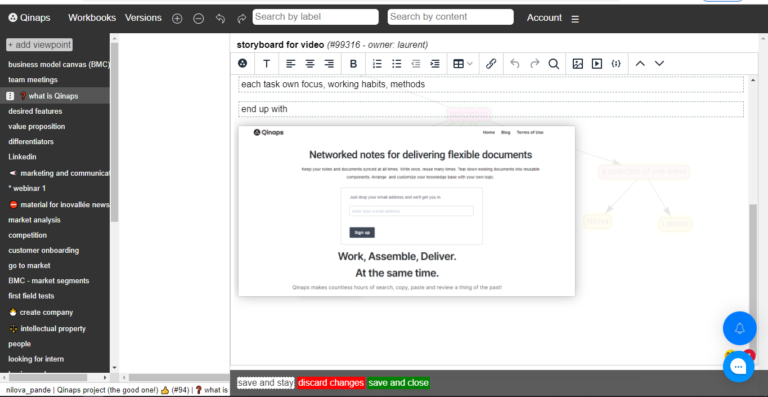Select create company in sidebar
The height and width of the screenshot is (397, 768).
[41, 312]
